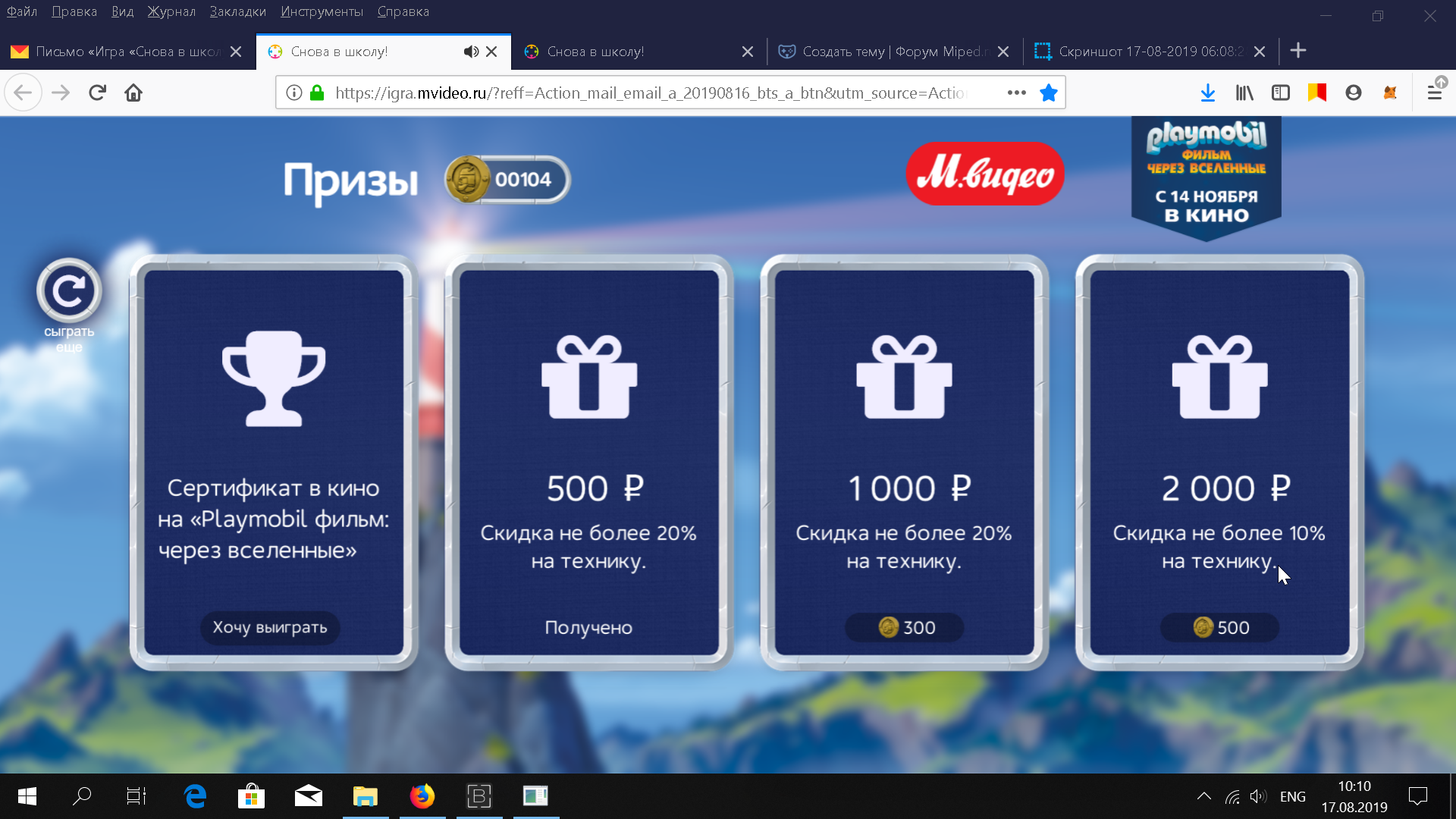The image size is (1456, 819).
Task: Click the green padlock security icon
Action: point(317,93)
